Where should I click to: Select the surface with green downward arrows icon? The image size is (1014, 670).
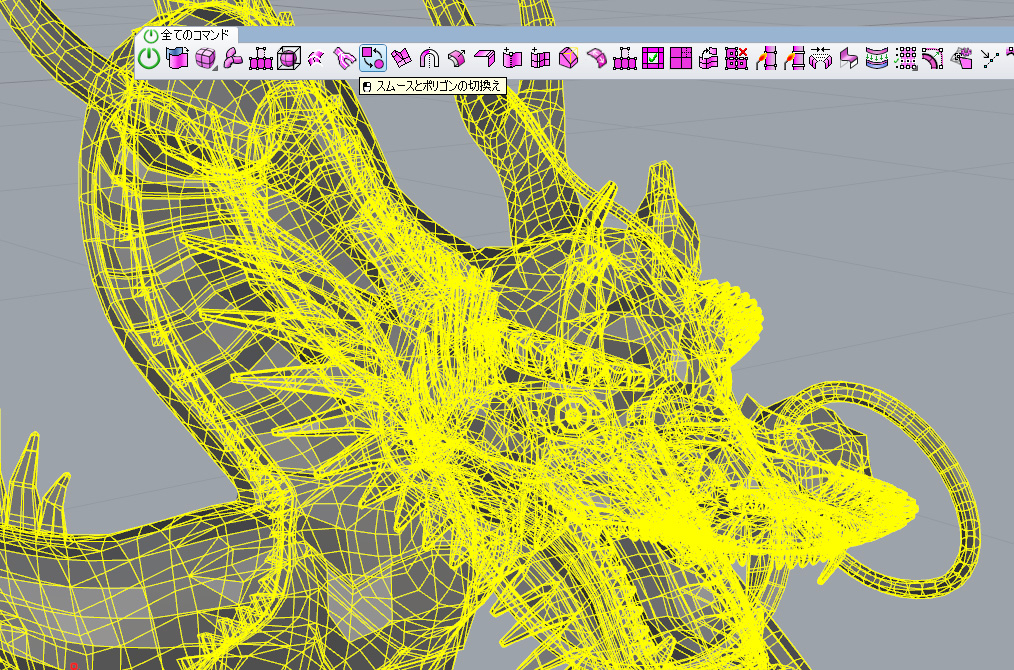click(877, 58)
